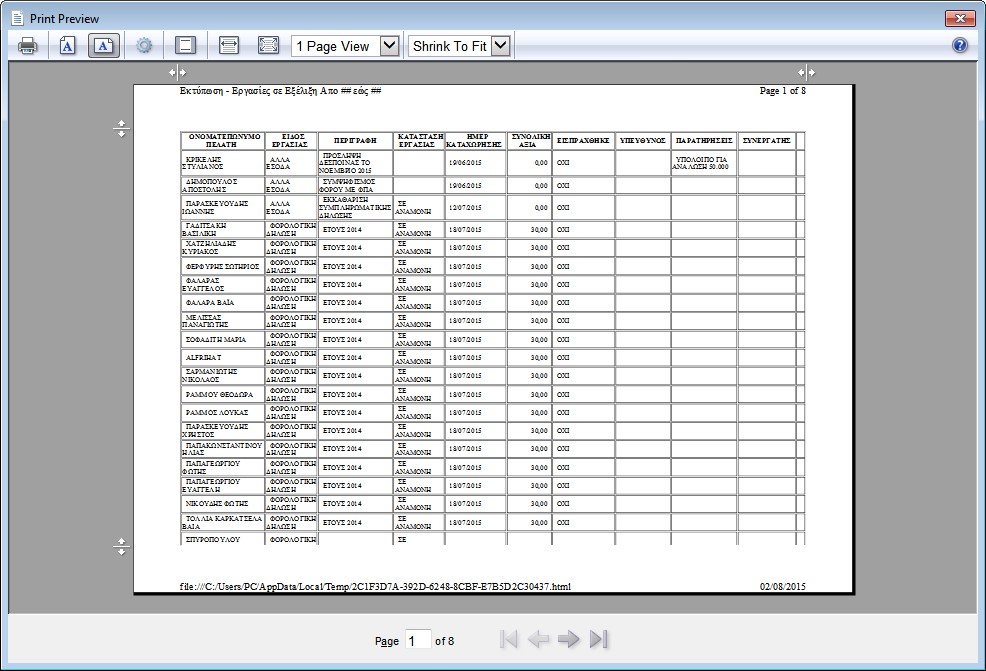
Task: Switch to Portrait orientation
Action: coord(67,46)
